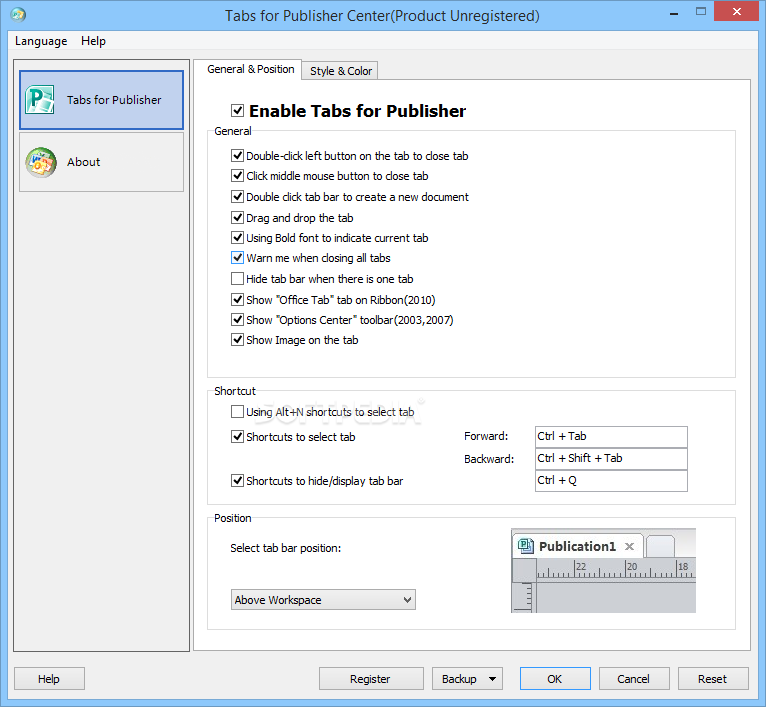Click the new blank tab in preview
The image size is (766, 707).
(660, 546)
